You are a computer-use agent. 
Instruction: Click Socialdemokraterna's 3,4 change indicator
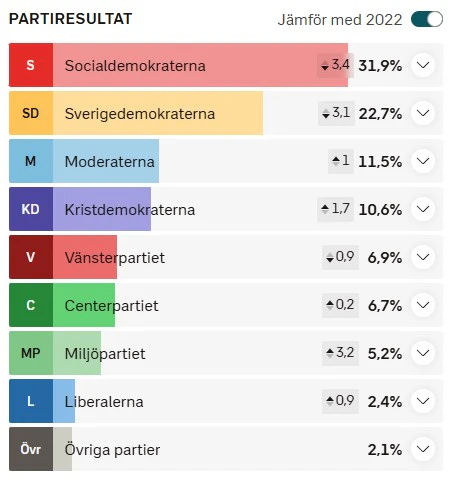tap(335, 65)
